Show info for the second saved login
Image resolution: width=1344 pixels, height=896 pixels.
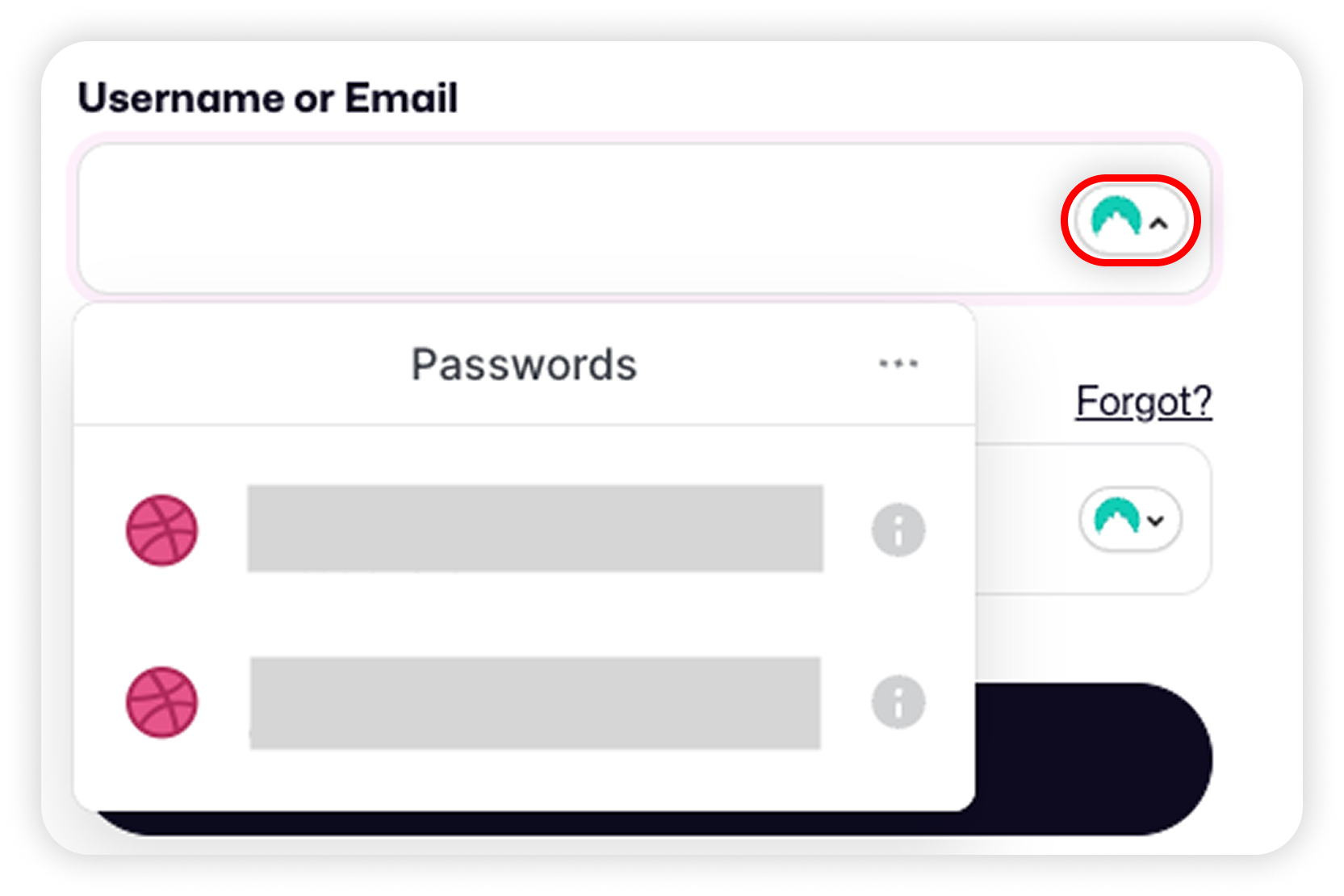point(898,702)
